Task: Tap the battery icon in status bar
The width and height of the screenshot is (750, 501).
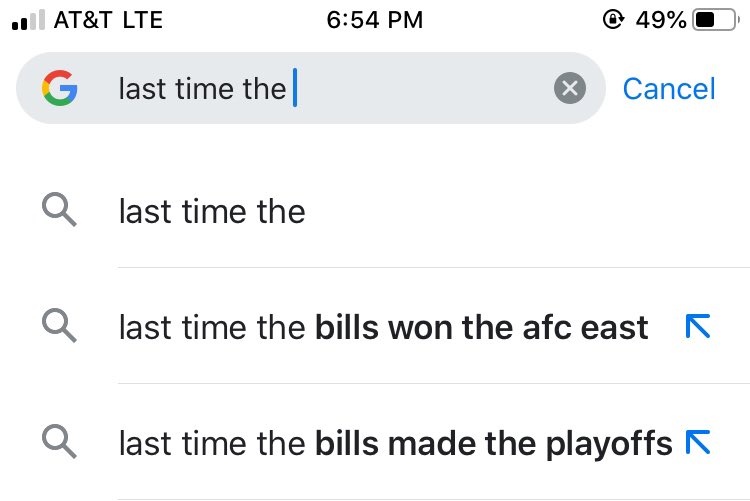Action: 716,20
